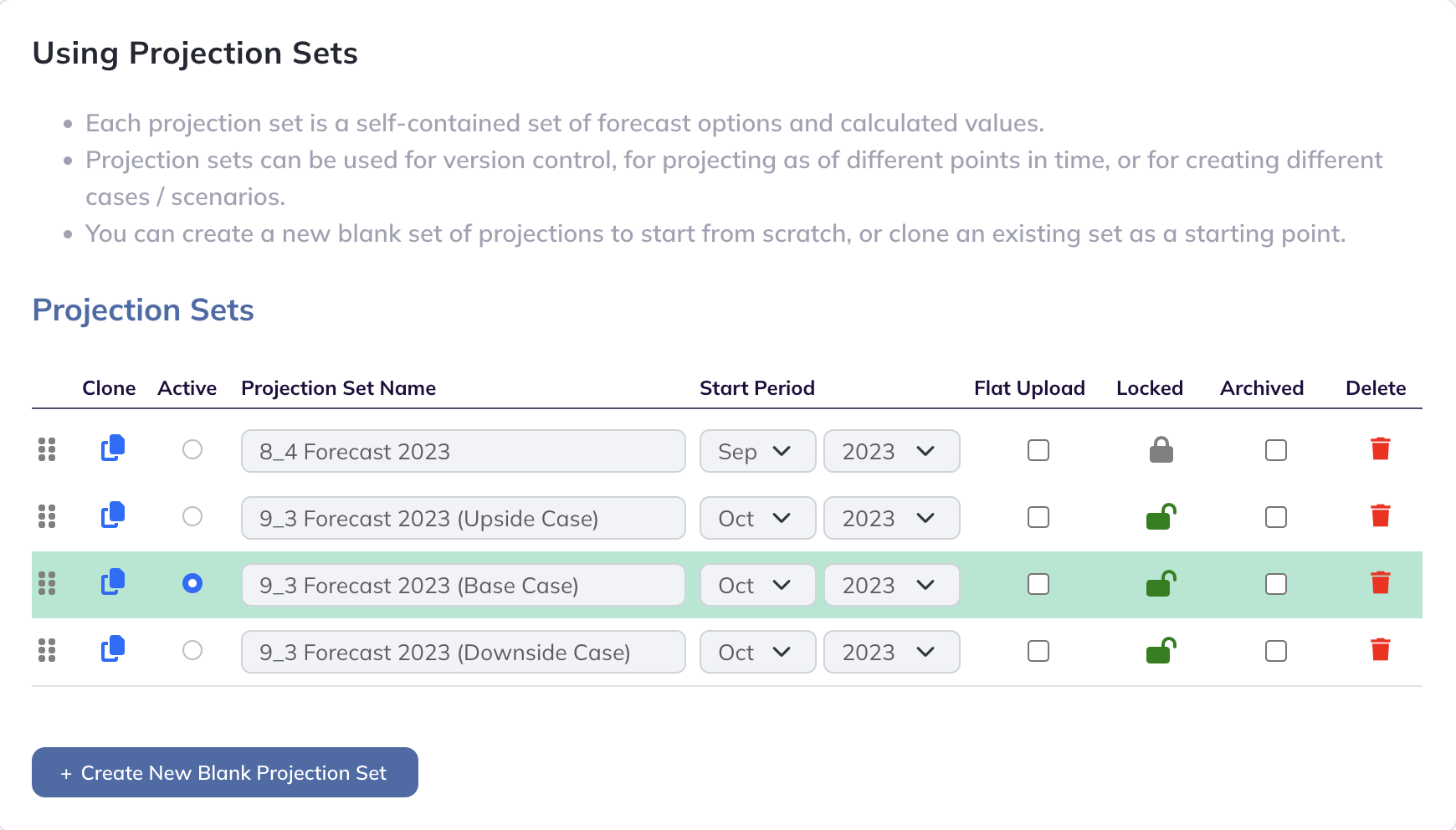
Task: Unlock the 8_4 Forecast 2023 set
Action: (x=1161, y=450)
